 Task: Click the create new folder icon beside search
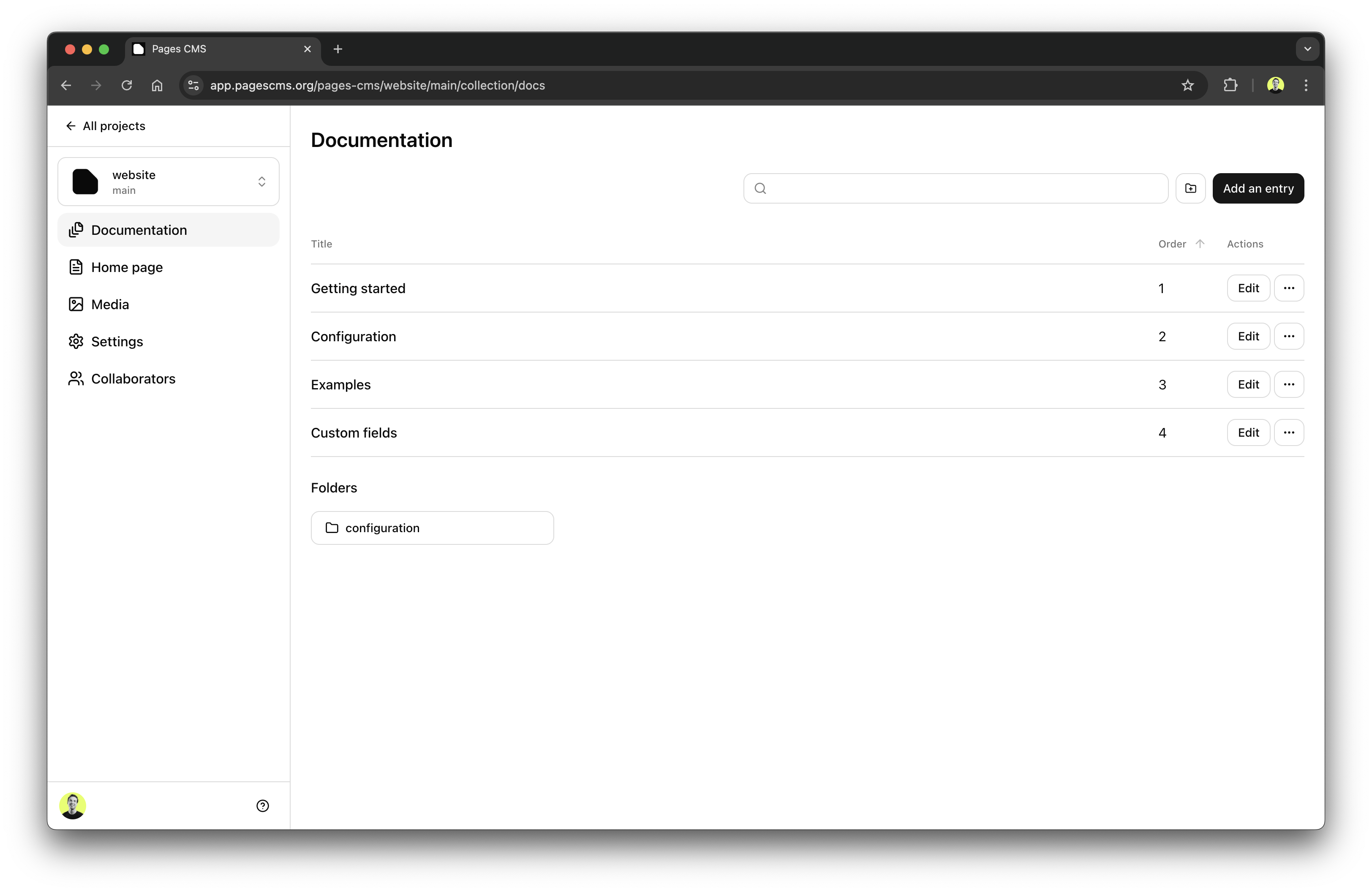pyautogui.click(x=1190, y=188)
